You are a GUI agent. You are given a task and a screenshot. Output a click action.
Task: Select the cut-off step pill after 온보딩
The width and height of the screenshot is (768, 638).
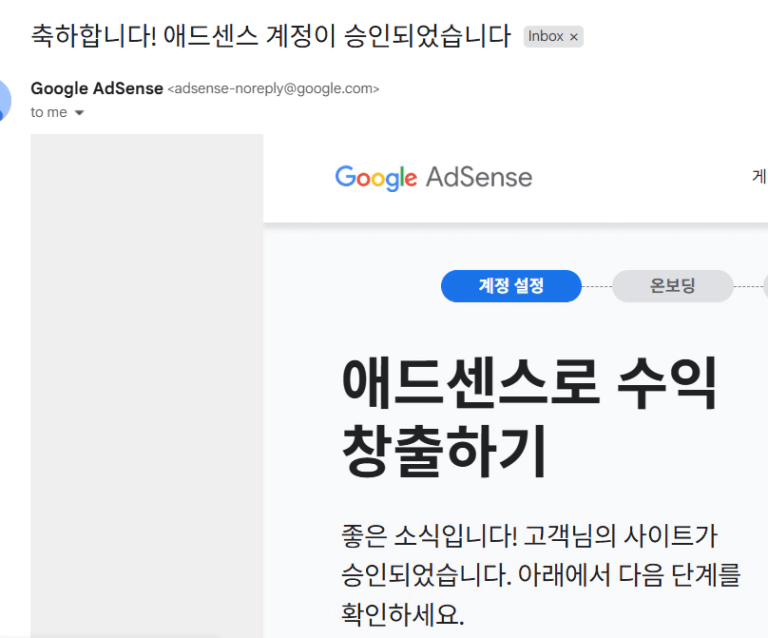[766, 286]
